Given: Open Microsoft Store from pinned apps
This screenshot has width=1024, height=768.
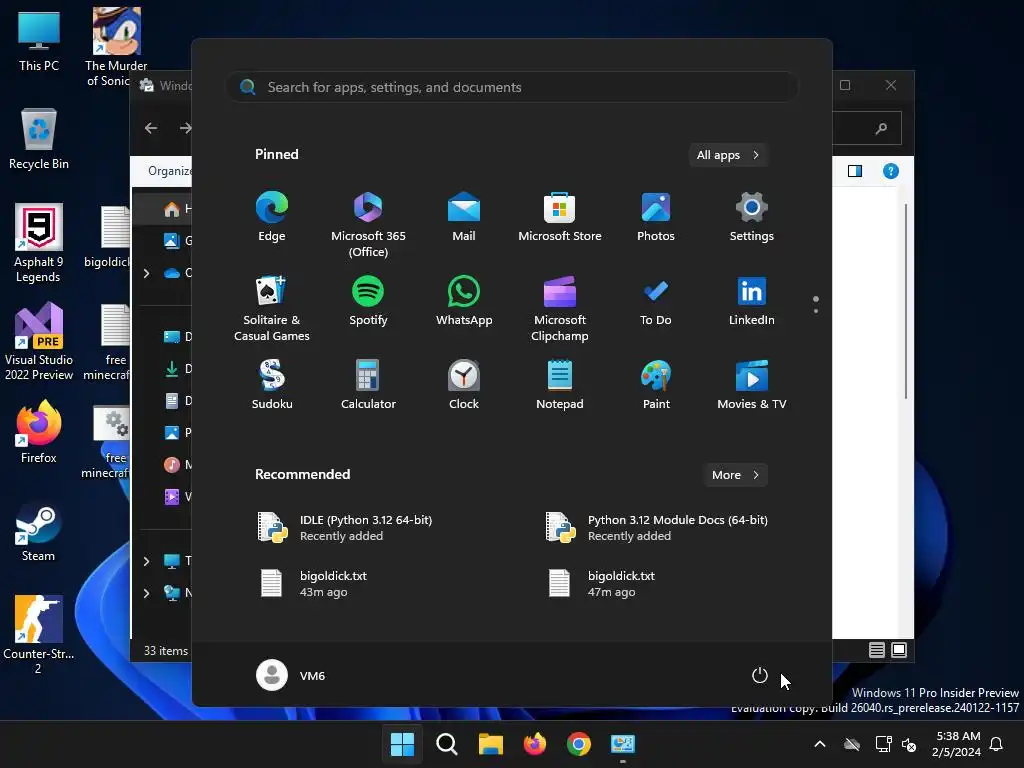Looking at the screenshot, I should (x=560, y=217).
